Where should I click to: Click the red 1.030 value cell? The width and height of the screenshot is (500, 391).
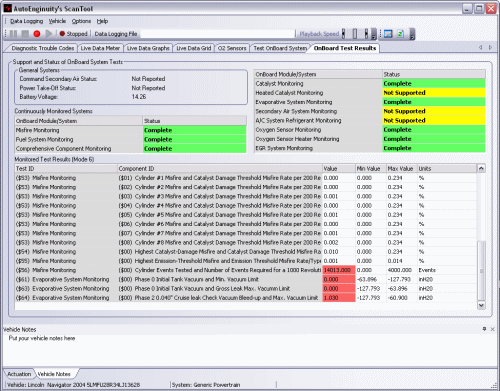pyautogui.click(x=339, y=298)
